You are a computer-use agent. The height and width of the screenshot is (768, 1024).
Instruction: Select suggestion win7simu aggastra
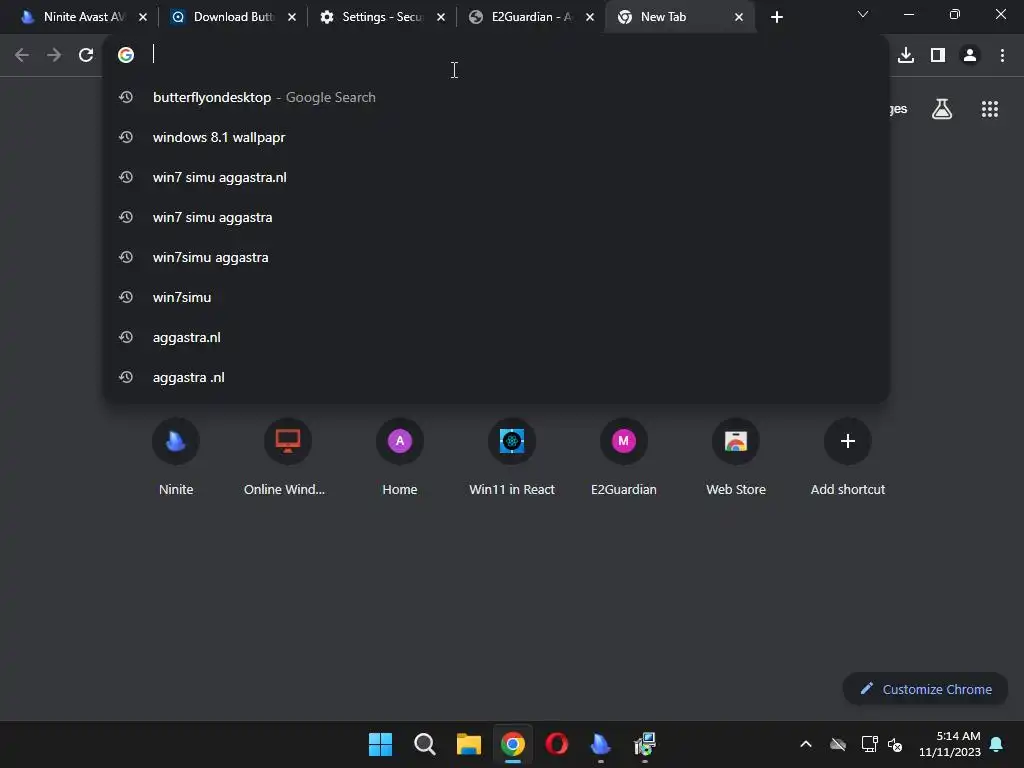point(496,257)
